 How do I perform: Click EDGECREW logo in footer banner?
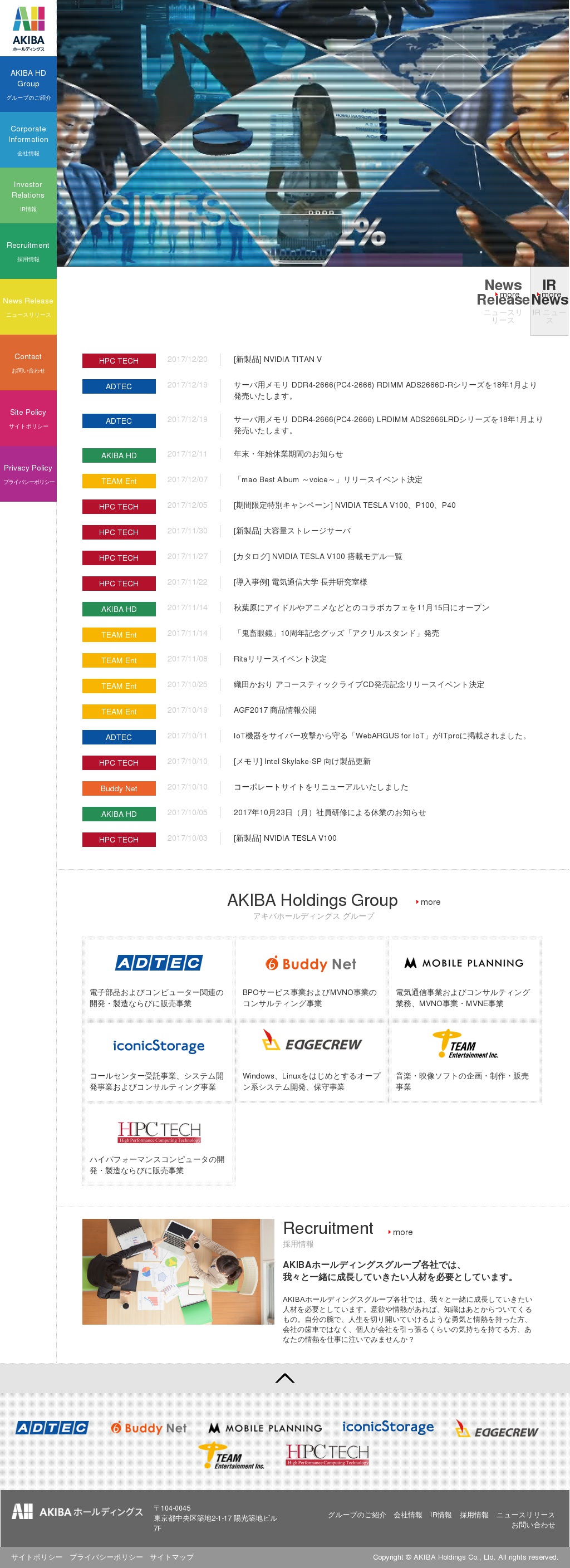point(497,1429)
